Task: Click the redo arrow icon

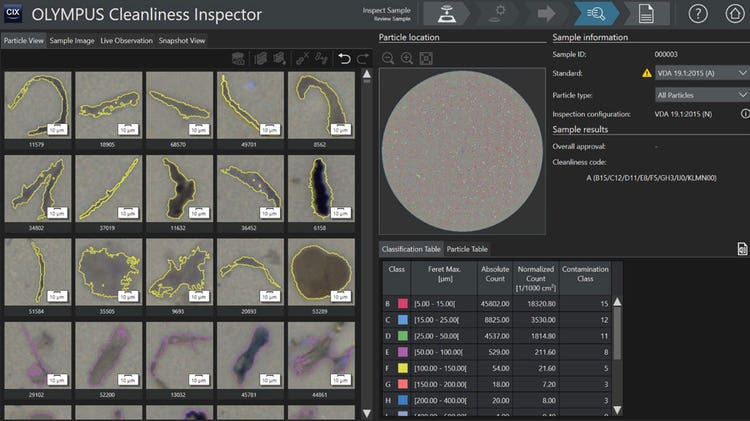Action: point(361,60)
